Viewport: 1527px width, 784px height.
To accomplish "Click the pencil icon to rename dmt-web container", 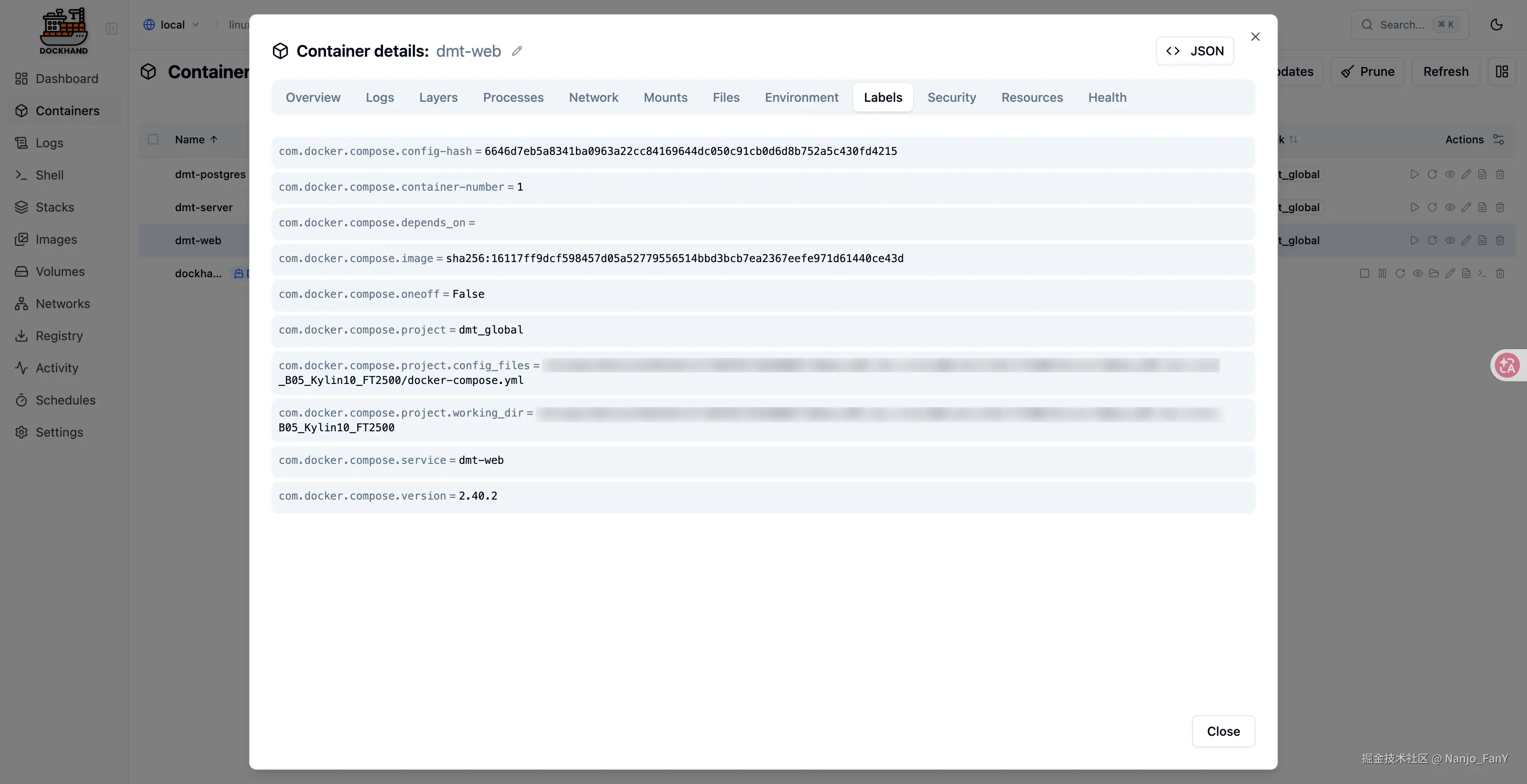I will point(517,51).
